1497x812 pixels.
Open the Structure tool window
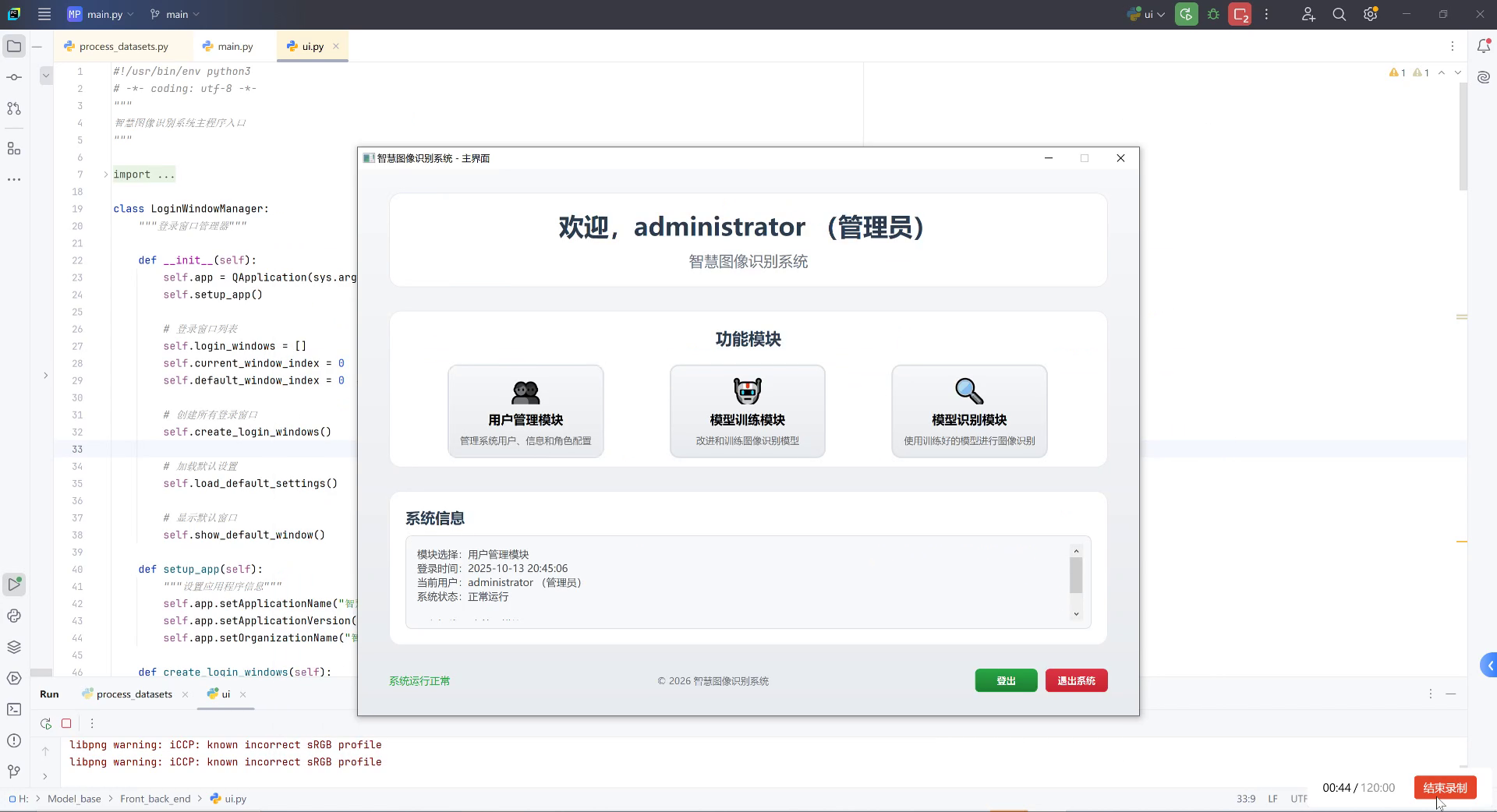click(x=13, y=149)
